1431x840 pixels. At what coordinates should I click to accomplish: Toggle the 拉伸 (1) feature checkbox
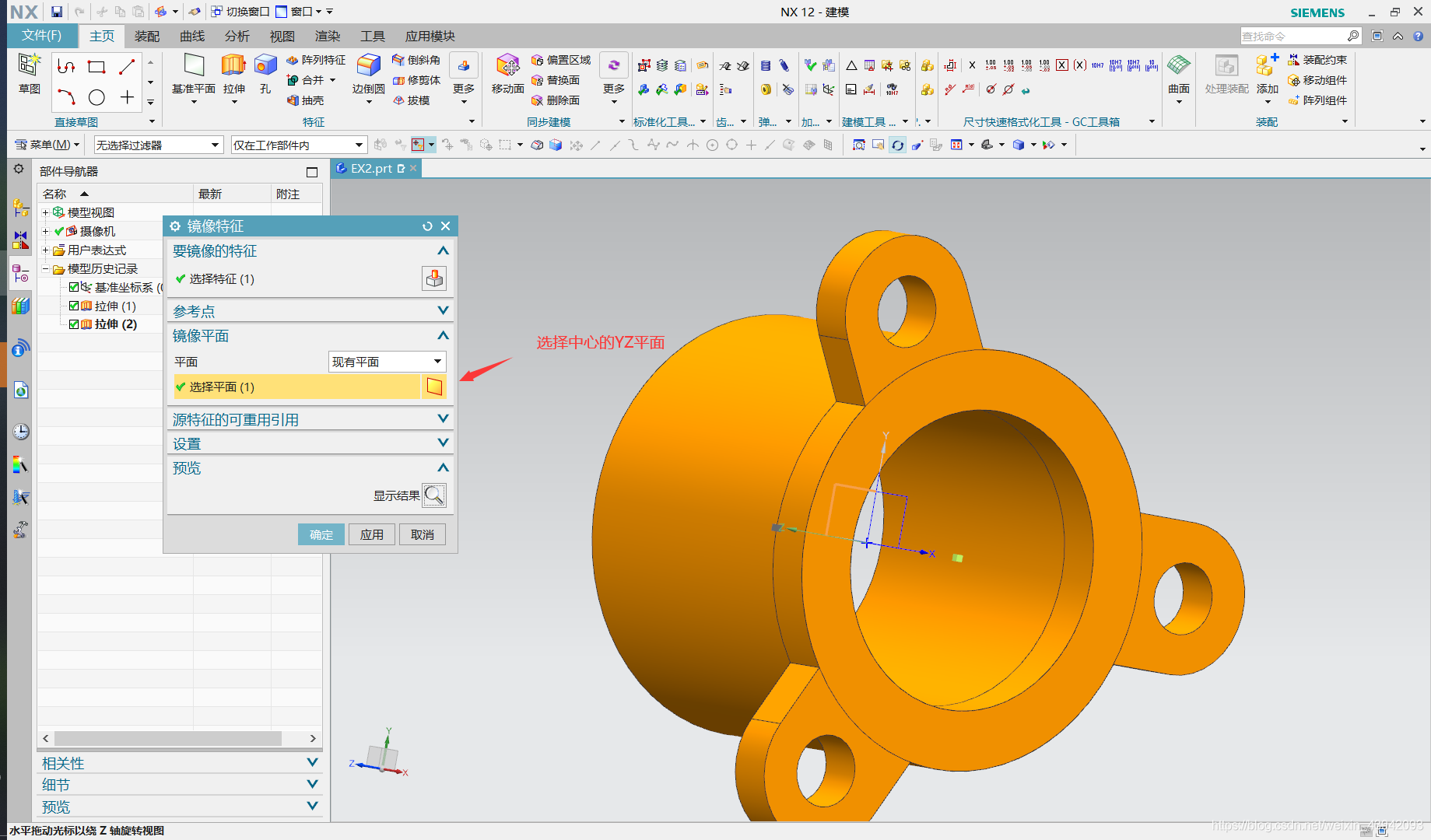point(74,306)
